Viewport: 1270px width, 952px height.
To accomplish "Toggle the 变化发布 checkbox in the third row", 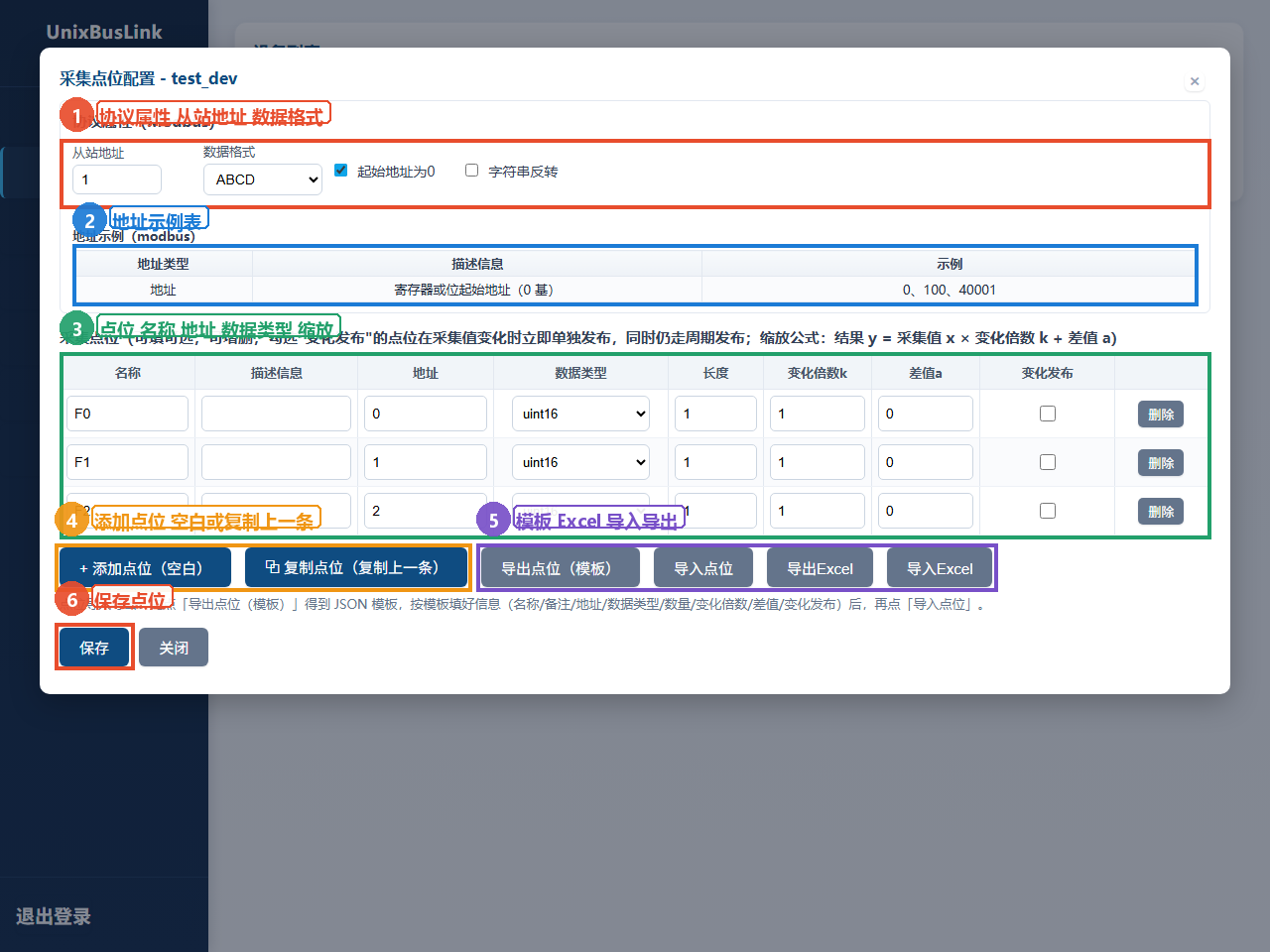I will click(1048, 511).
